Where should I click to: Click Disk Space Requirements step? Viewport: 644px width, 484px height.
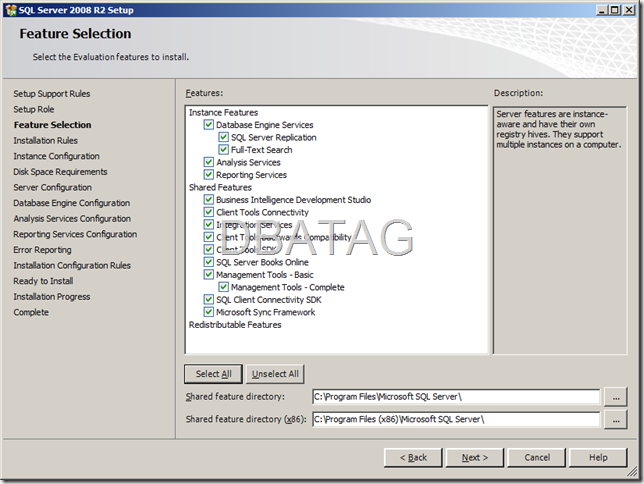pyautogui.click(x=60, y=172)
